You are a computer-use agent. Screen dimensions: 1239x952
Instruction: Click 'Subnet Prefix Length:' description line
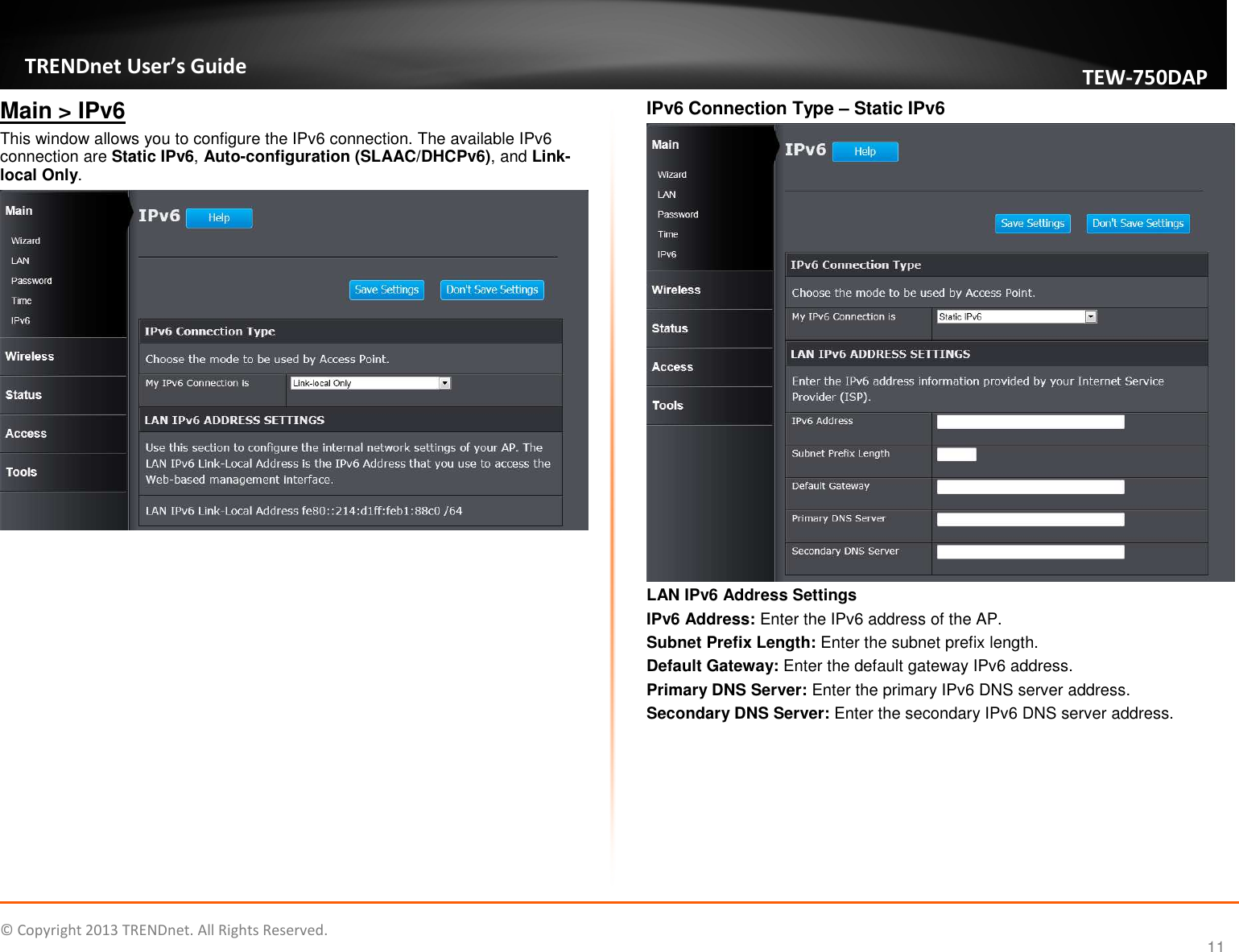point(842,642)
